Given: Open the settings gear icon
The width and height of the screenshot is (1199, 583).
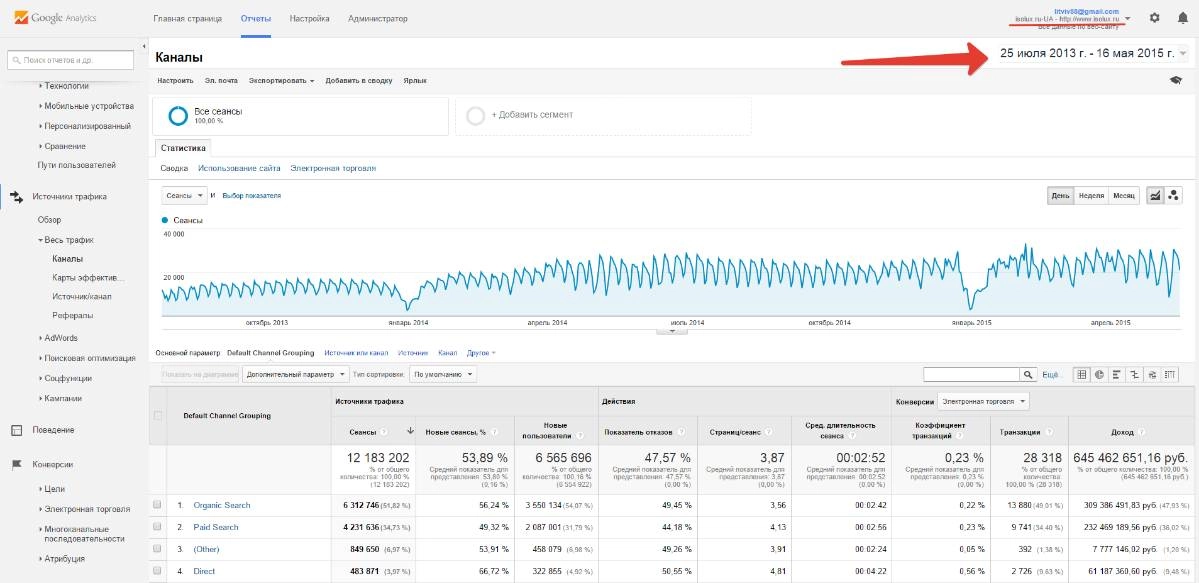Looking at the screenshot, I should pyautogui.click(x=1154, y=18).
